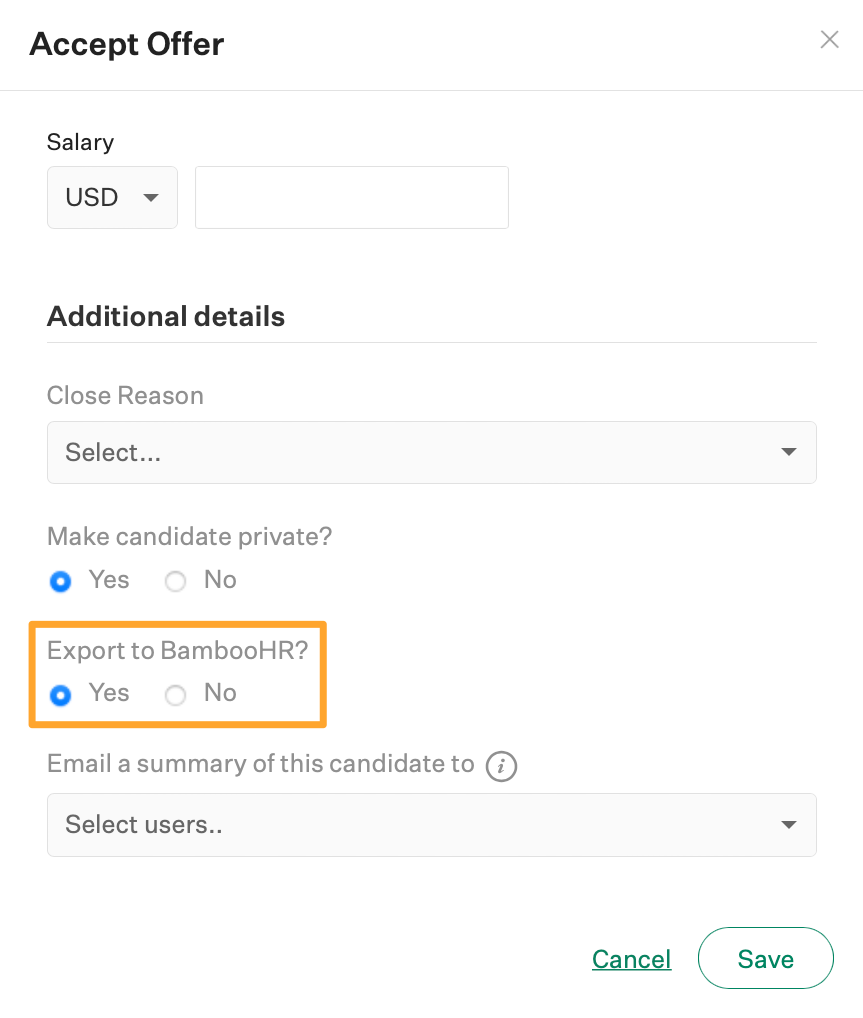Click the caret arrow next to USD
This screenshot has width=863, height=1018.
click(151, 198)
